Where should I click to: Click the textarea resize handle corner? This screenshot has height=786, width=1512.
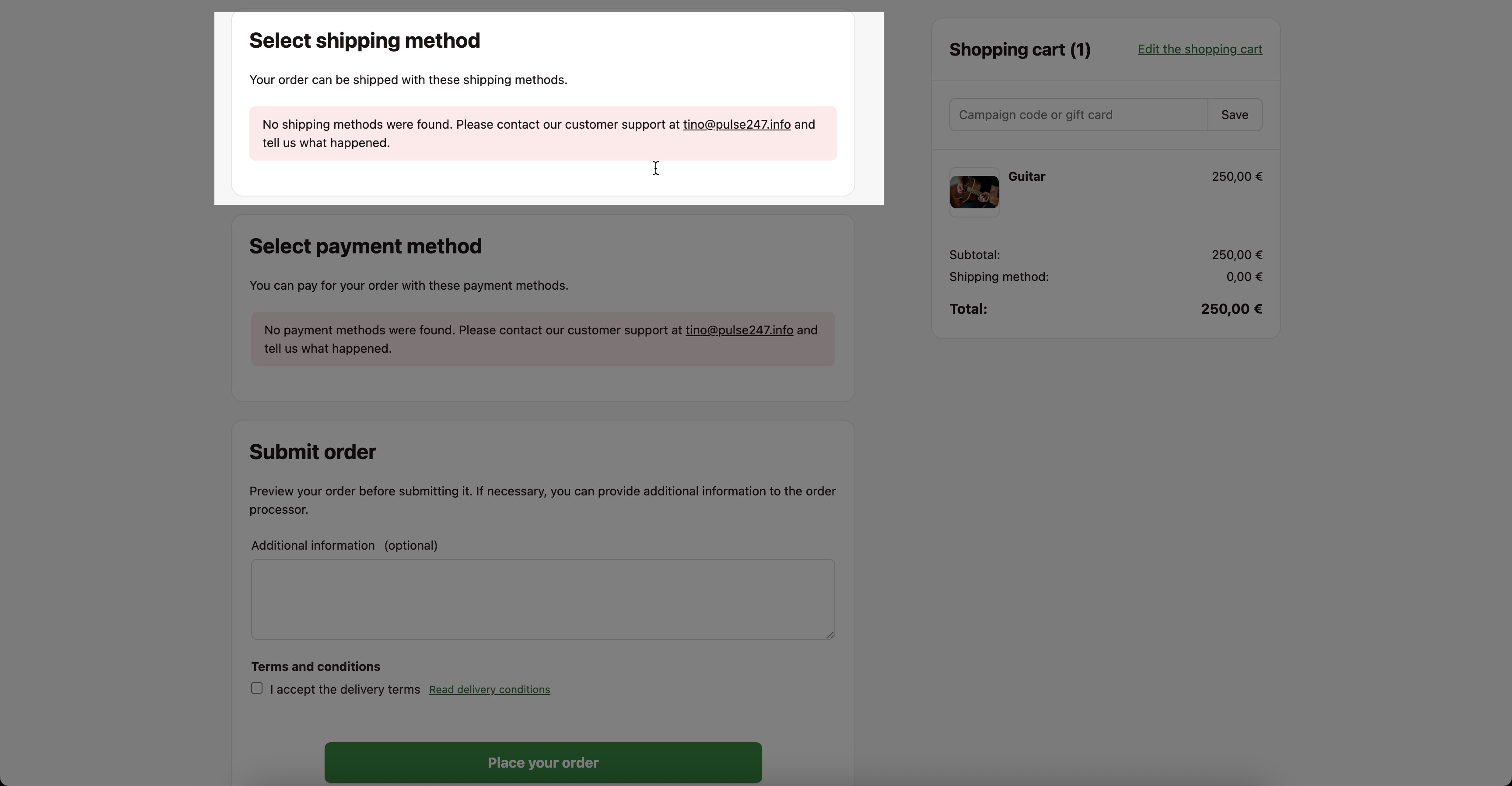pyautogui.click(x=830, y=635)
